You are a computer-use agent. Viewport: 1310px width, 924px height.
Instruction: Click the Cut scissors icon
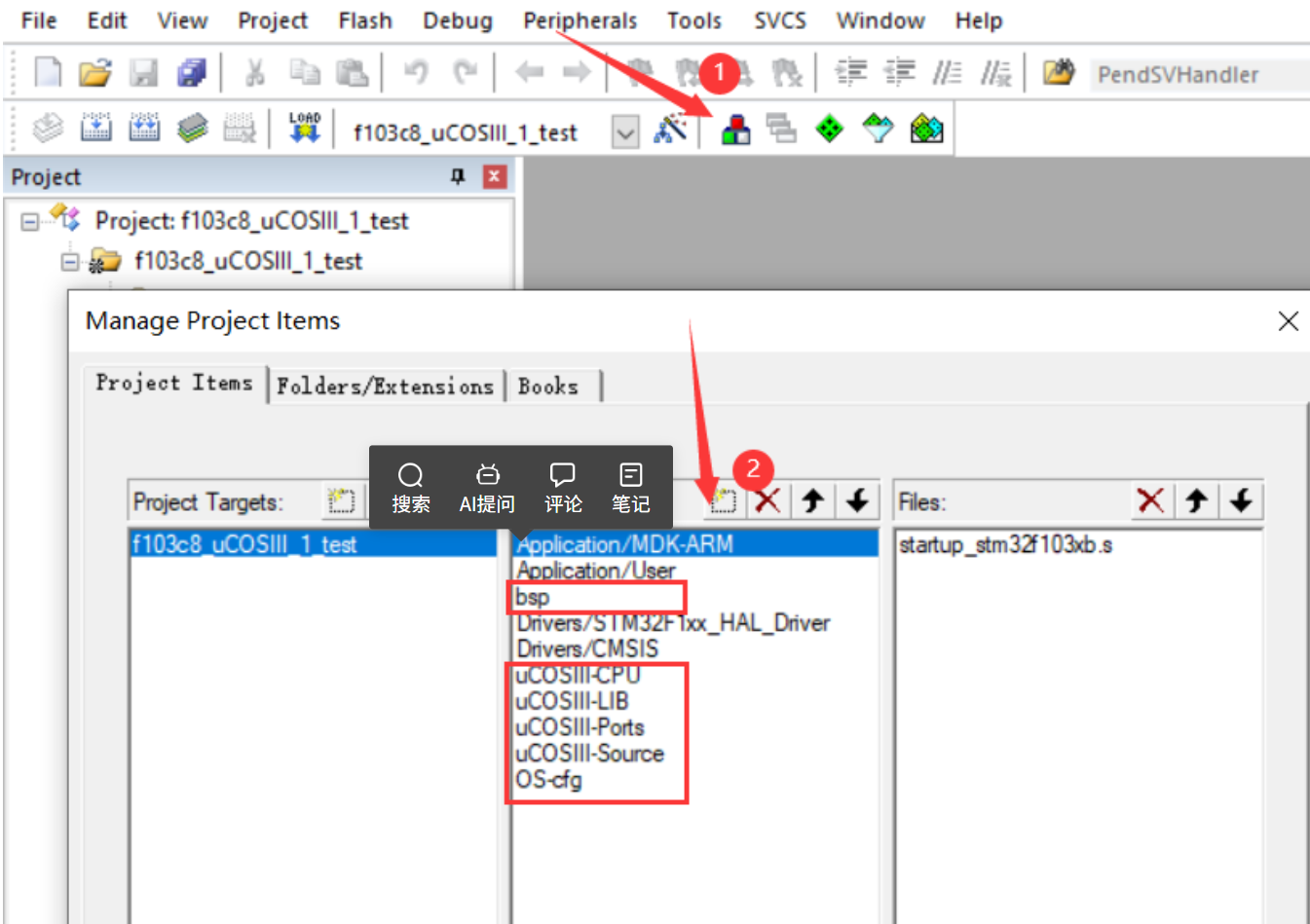[255, 72]
